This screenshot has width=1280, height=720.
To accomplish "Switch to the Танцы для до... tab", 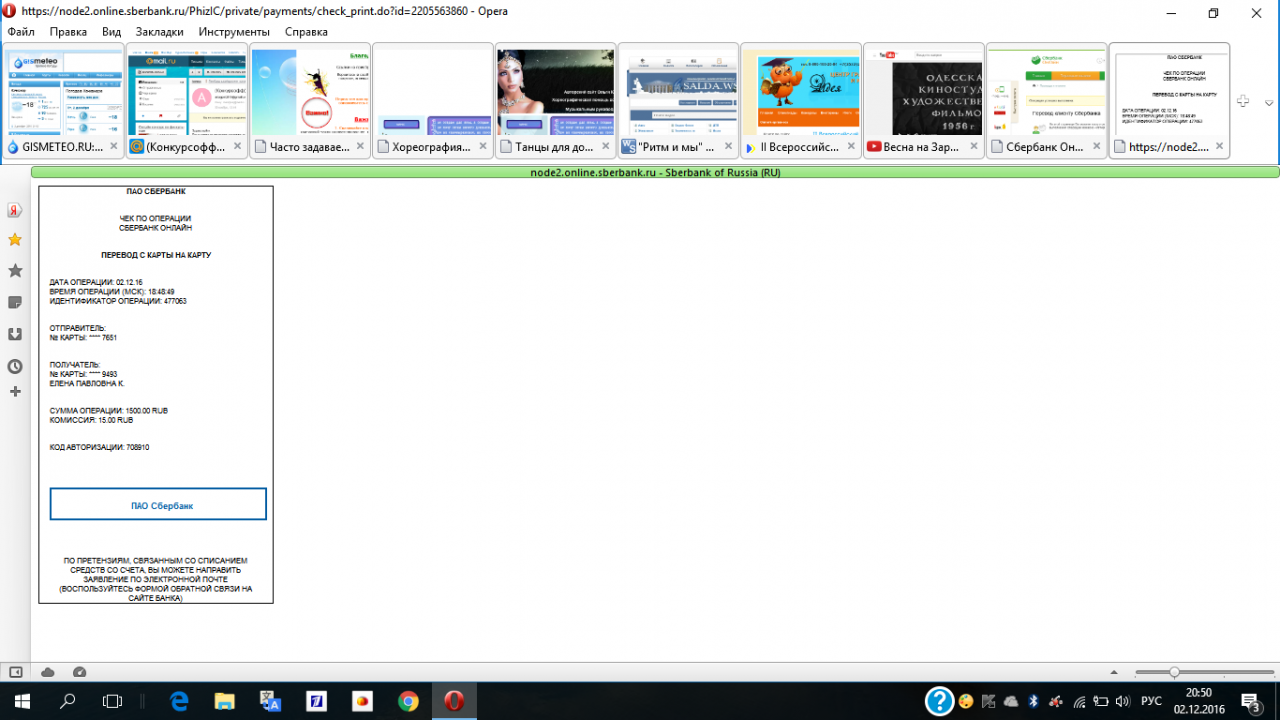I will coord(556,100).
